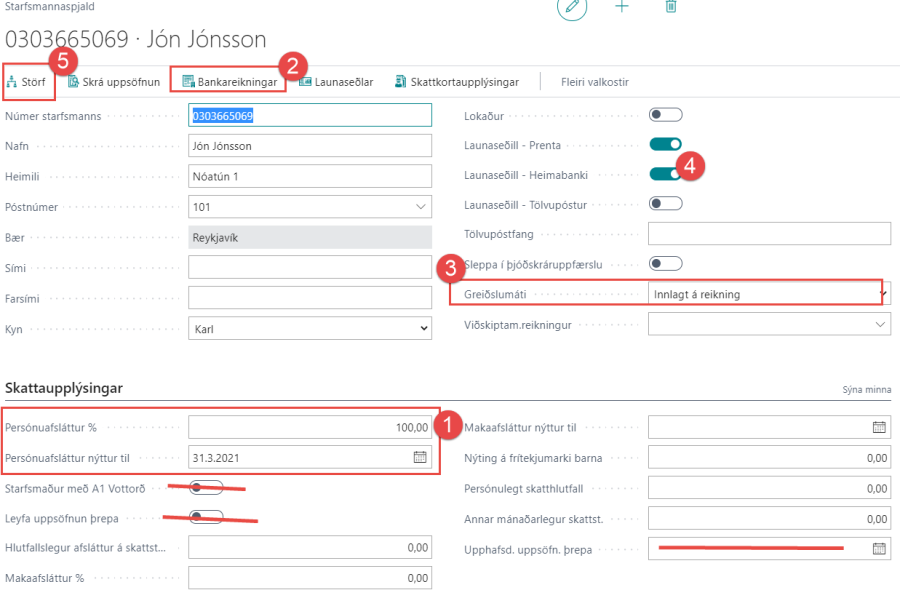Click the plus icon to add new
Viewport: 900px width, 606px height.
621,7
